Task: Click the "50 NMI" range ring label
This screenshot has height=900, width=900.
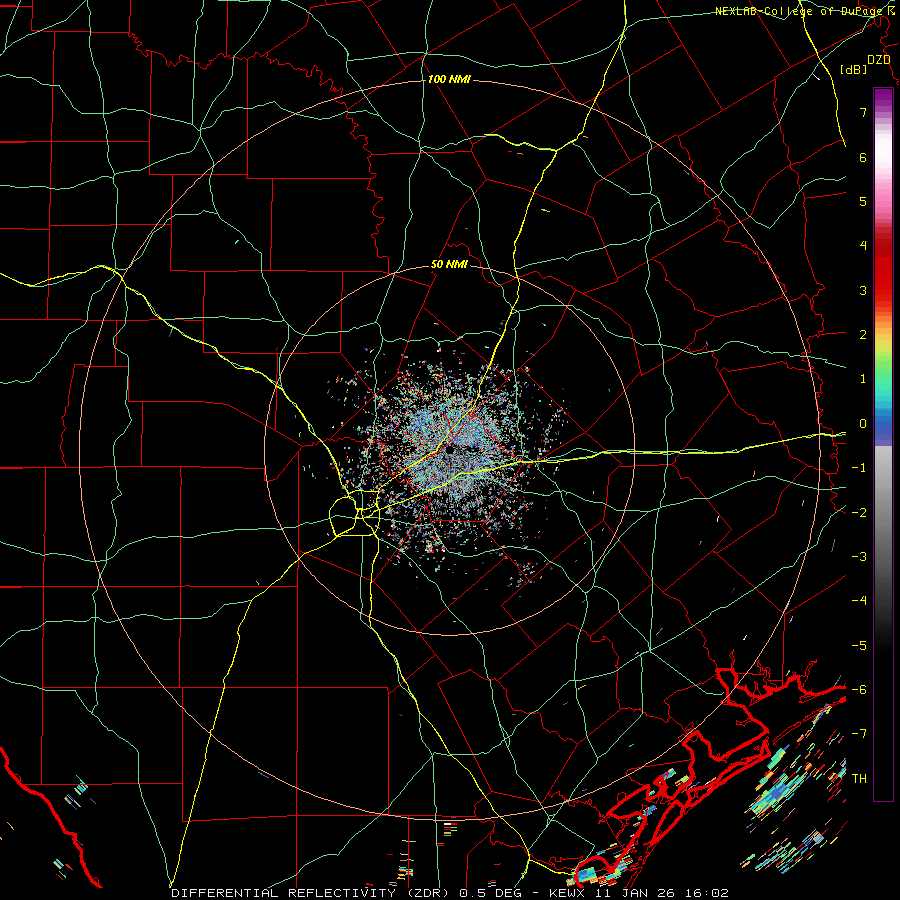Action: pyautogui.click(x=449, y=265)
